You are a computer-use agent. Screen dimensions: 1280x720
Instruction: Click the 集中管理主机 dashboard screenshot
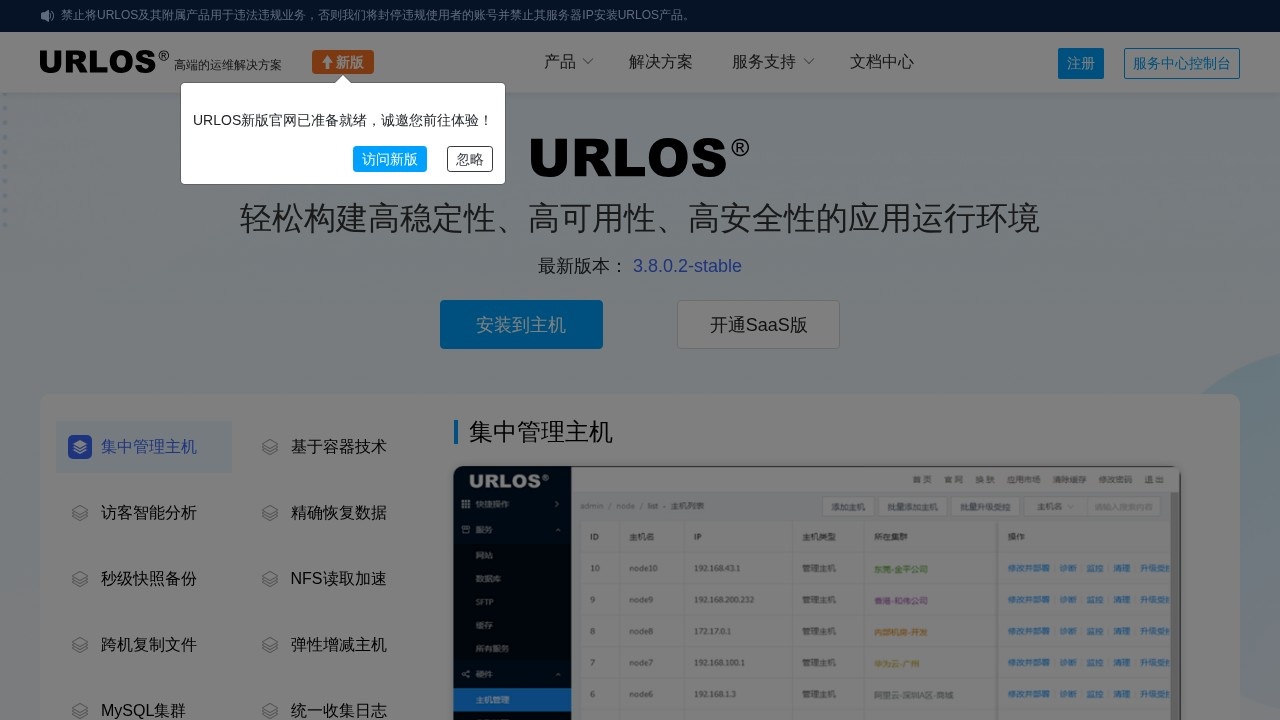coord(817,593)
